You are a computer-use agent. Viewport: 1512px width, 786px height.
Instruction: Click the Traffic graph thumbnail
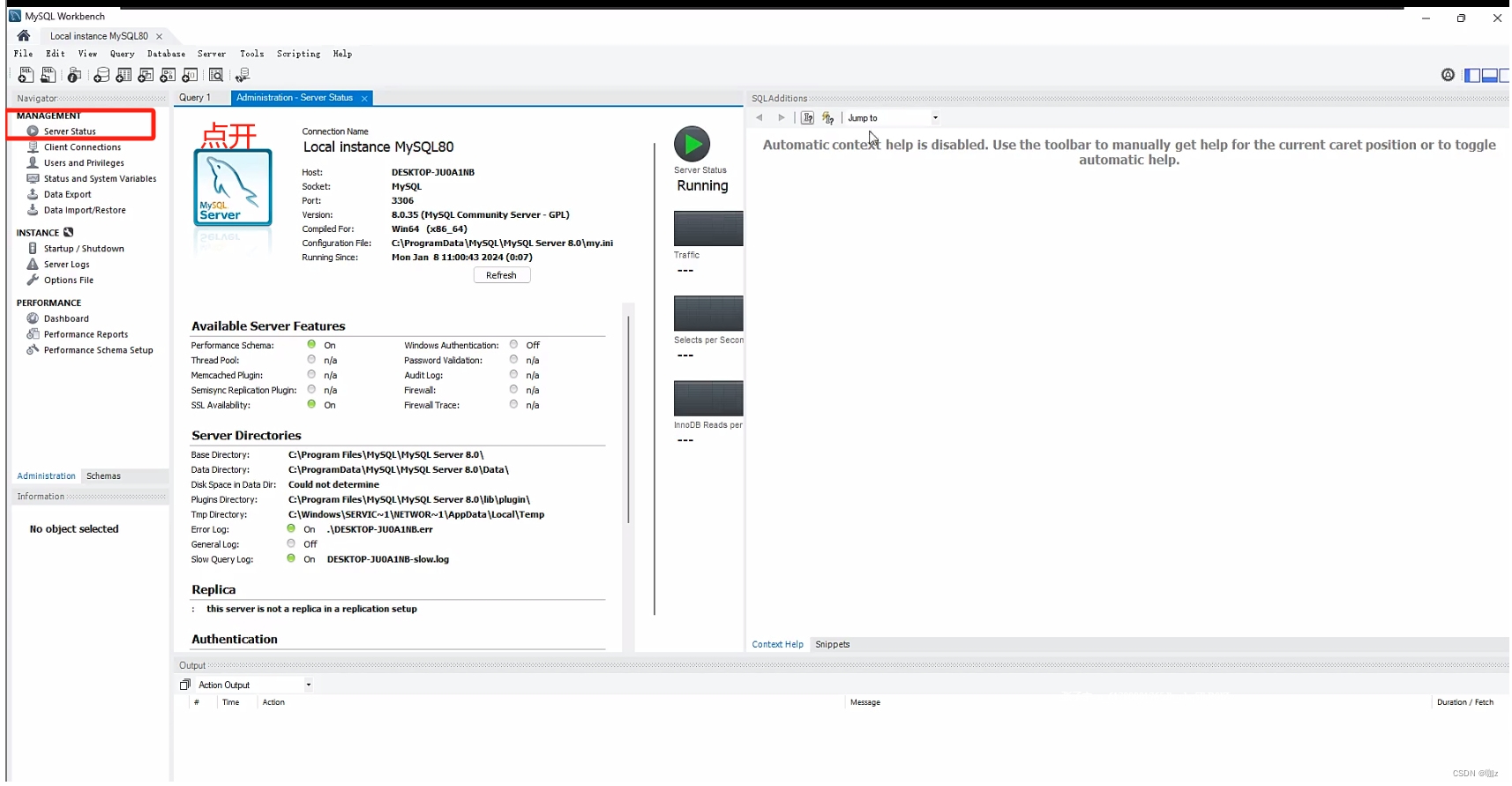(708, 228)
